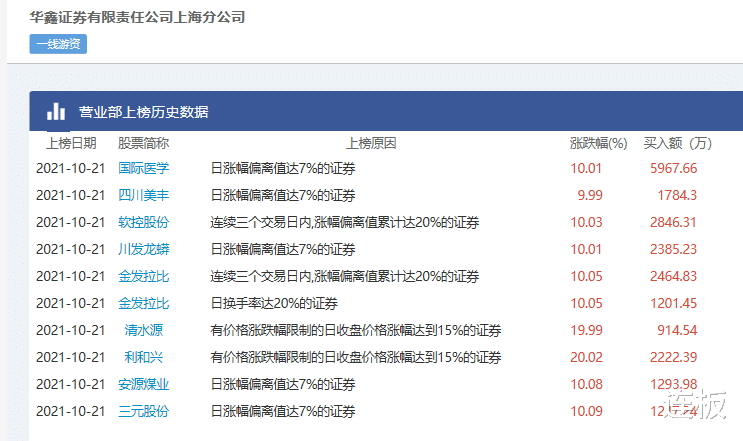
Task: Open 金发拉比 link in the 连续三个交易日 row
Action: pos(144,276)
